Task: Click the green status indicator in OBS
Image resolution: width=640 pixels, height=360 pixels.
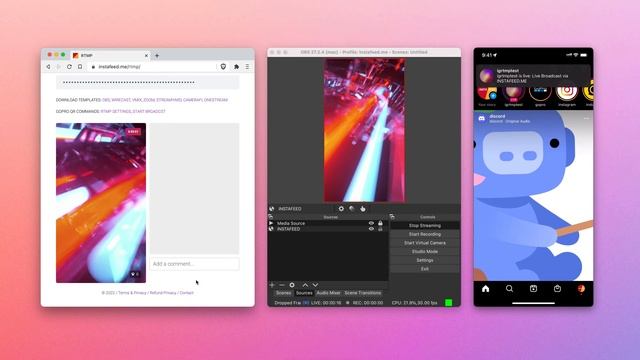Action: 449,302
